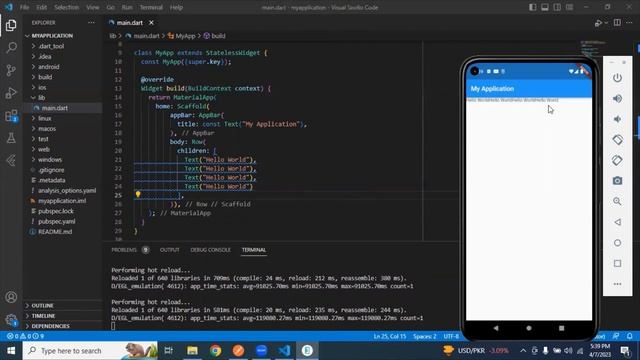The width and height of the screenshot is (640, 360).
Task: Click emulator toolbar back triangle
Action: click(x=618, y=222)
